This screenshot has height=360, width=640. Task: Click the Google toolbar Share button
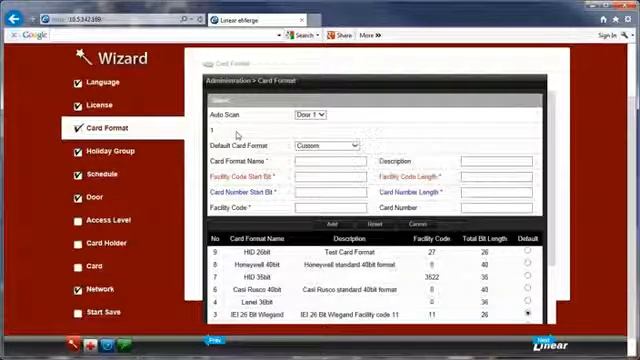coord(340,36)
